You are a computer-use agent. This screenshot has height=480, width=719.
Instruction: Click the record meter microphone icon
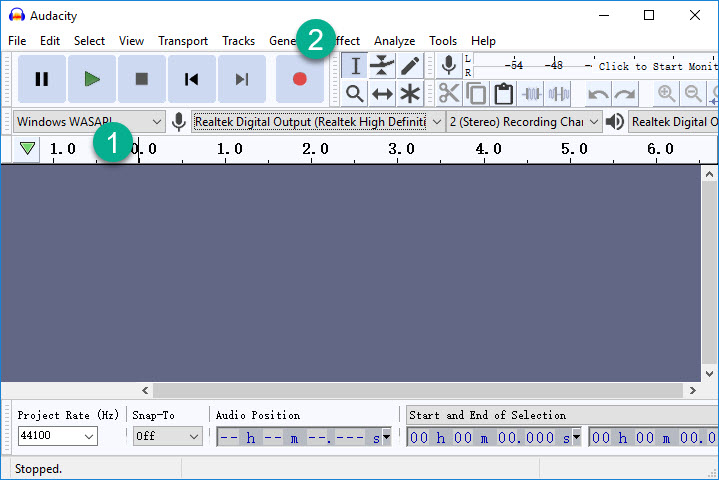coord(448,66)
